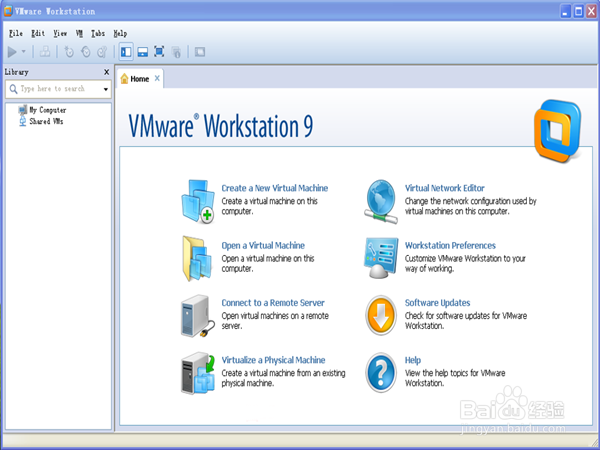
Task: Click the Library search input field
Action: pos(59,89)
